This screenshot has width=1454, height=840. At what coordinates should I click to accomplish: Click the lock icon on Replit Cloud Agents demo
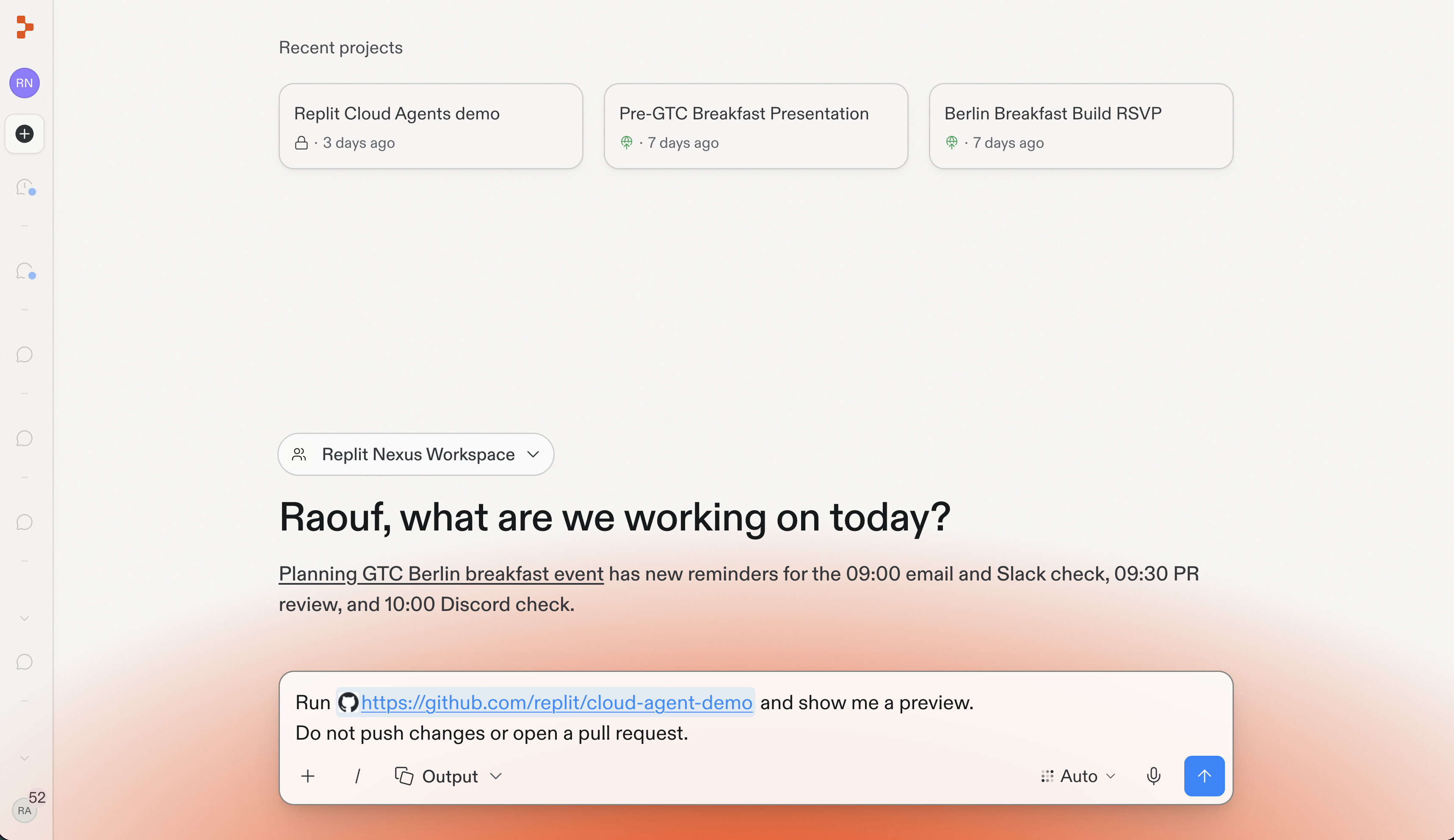[x=301, y=143]
